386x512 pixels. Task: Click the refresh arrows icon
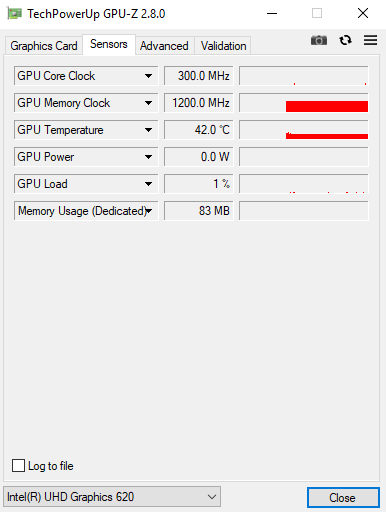pyautogui.click(x=345, y=40)
